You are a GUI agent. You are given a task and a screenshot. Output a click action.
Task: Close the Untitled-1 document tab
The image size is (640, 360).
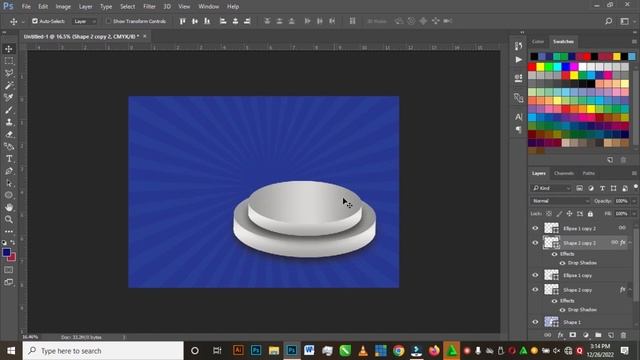click(144, 36)
